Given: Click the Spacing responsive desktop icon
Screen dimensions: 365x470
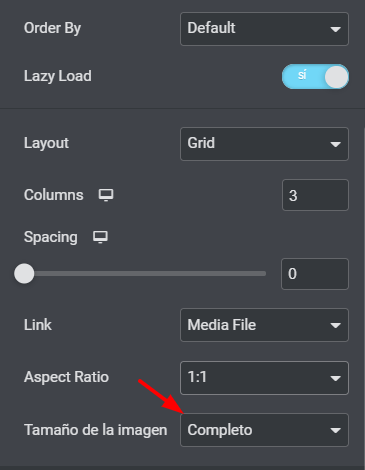Looking at the screenshot, I should click(100, 237).
